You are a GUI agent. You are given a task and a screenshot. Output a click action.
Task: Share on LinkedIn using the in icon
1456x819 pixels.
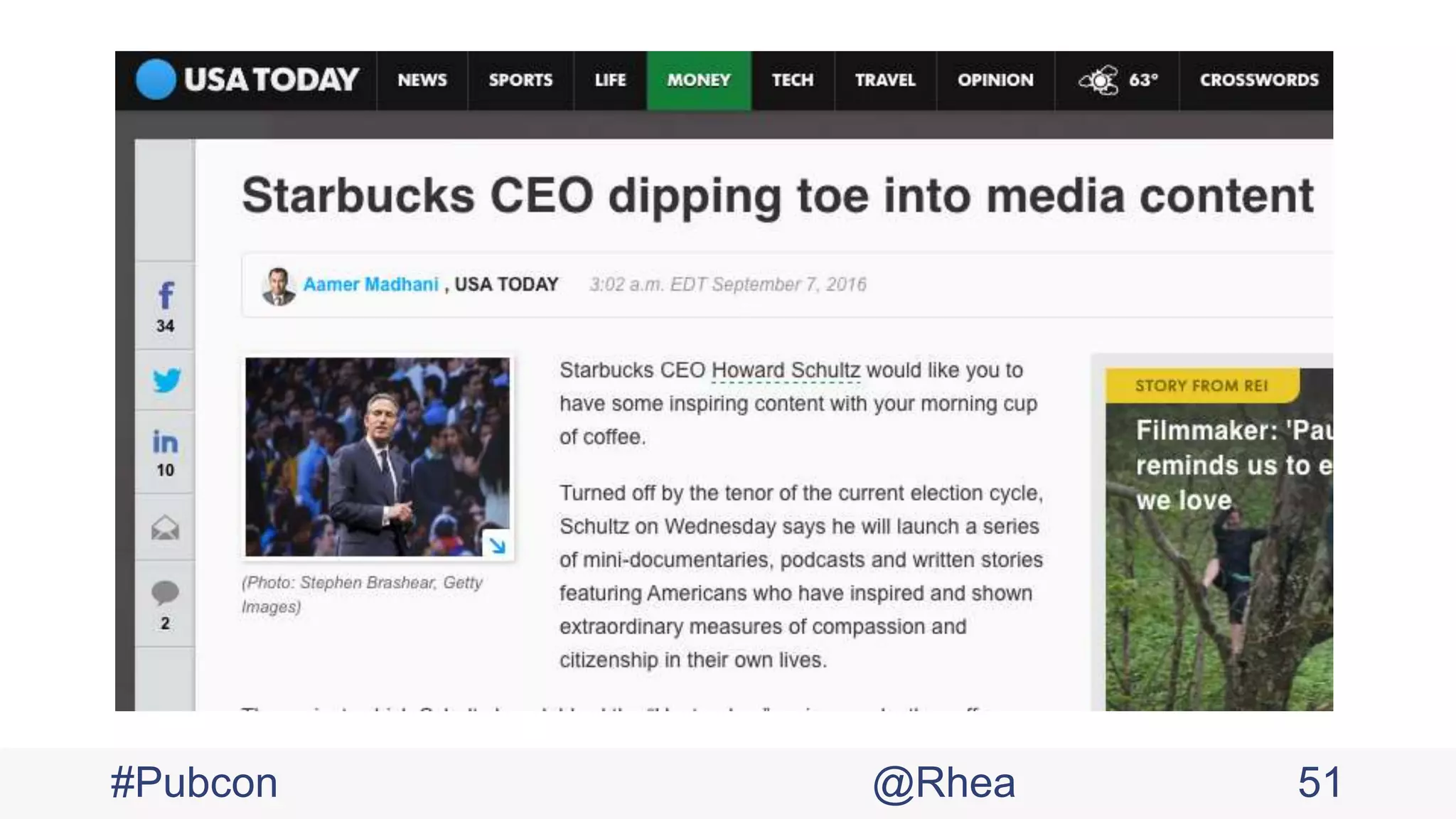[x=165, y=442]
